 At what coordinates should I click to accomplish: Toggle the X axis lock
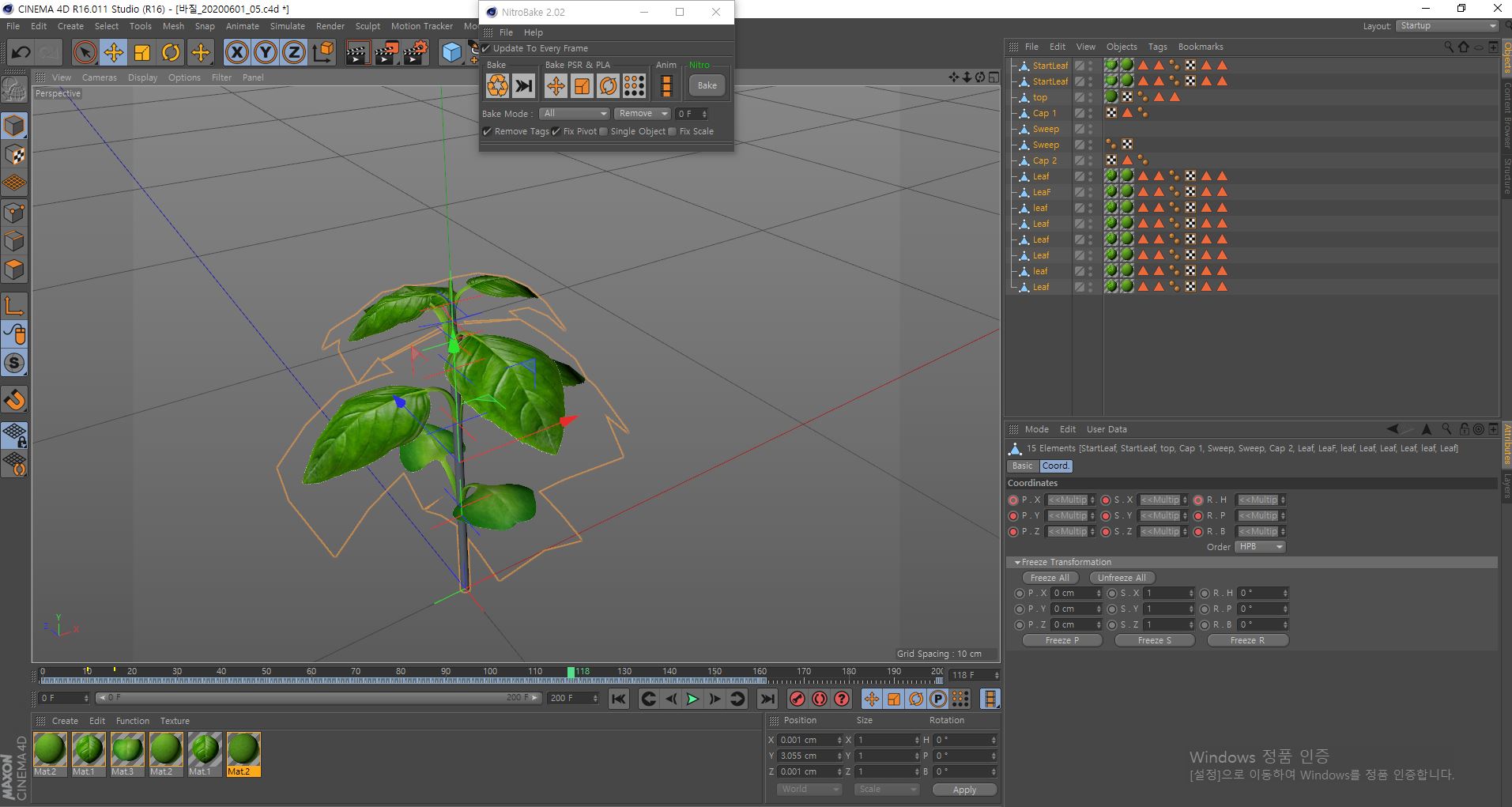coord(236,53)
